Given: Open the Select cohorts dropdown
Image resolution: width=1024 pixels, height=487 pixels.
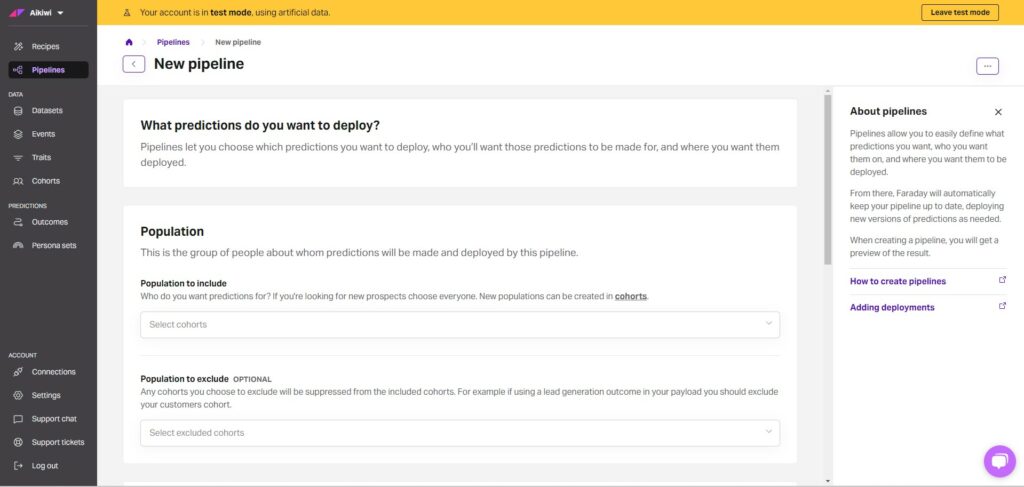Looking at the screenshot, I should click(x=460, y=324).
